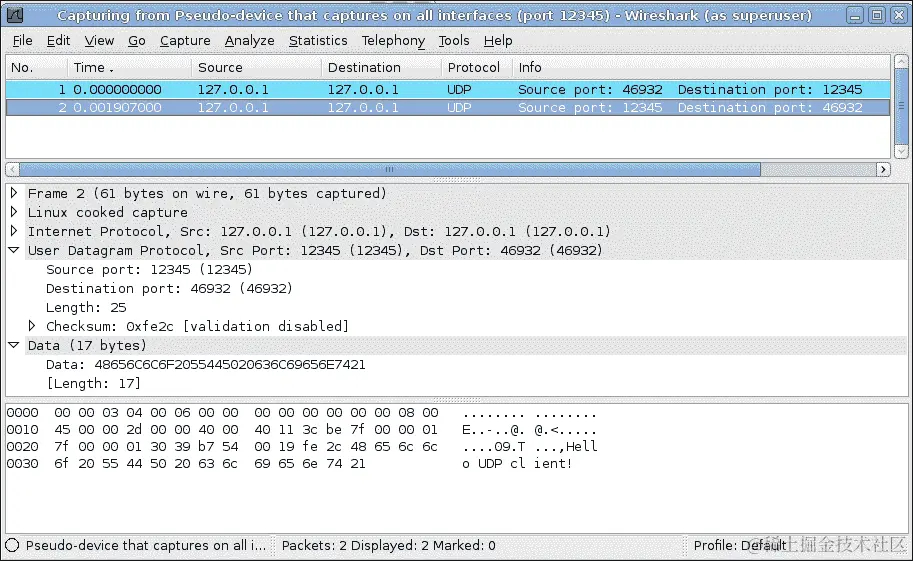Click the horizontal scrollbar thumb in packet list
Image resolution: width=913 pixels, height=561 pixels.
(x=390, y=170)
